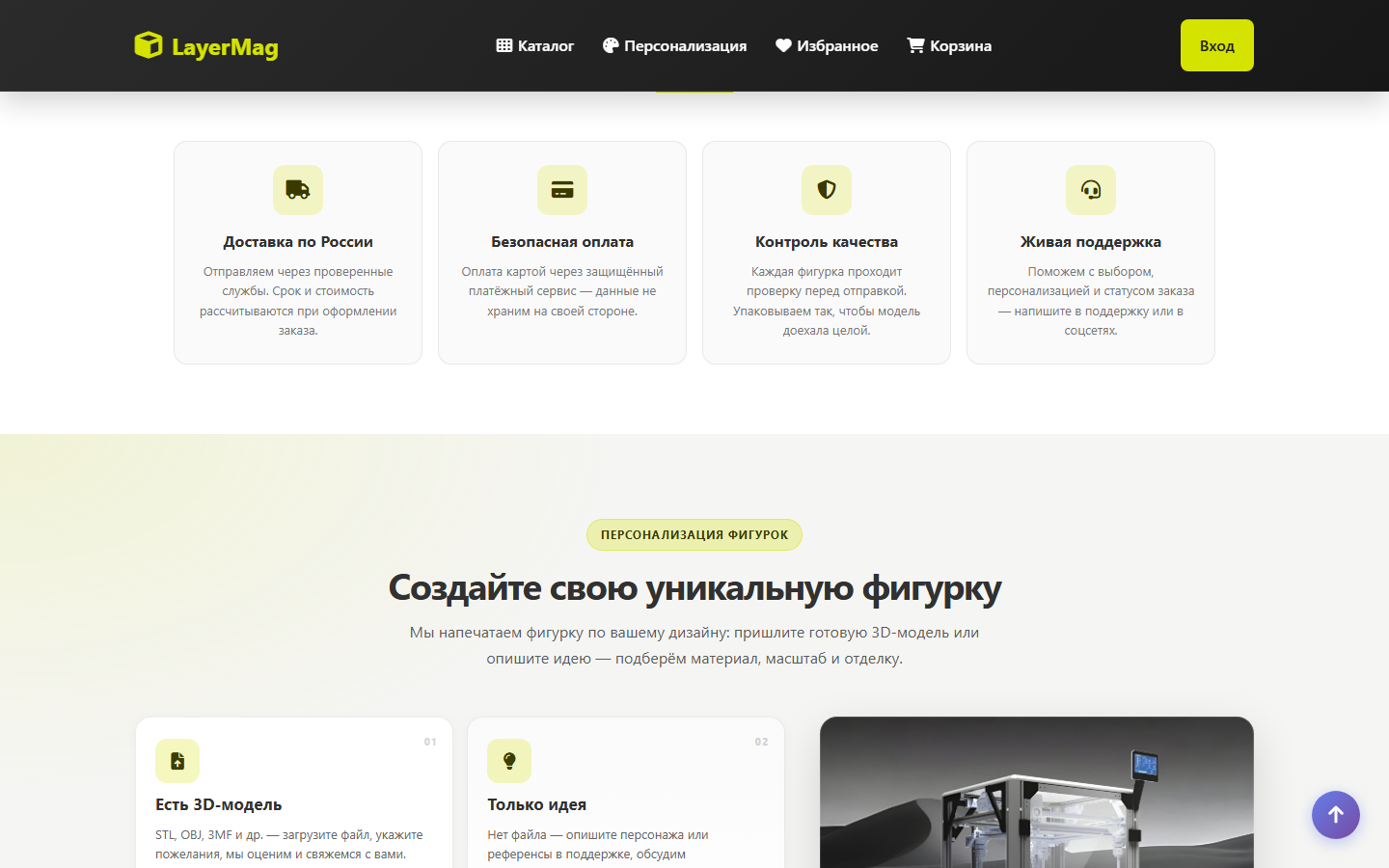Click the 3D printer image thumbnail
Viewport: 1389px width, 868px height.
1037,792
